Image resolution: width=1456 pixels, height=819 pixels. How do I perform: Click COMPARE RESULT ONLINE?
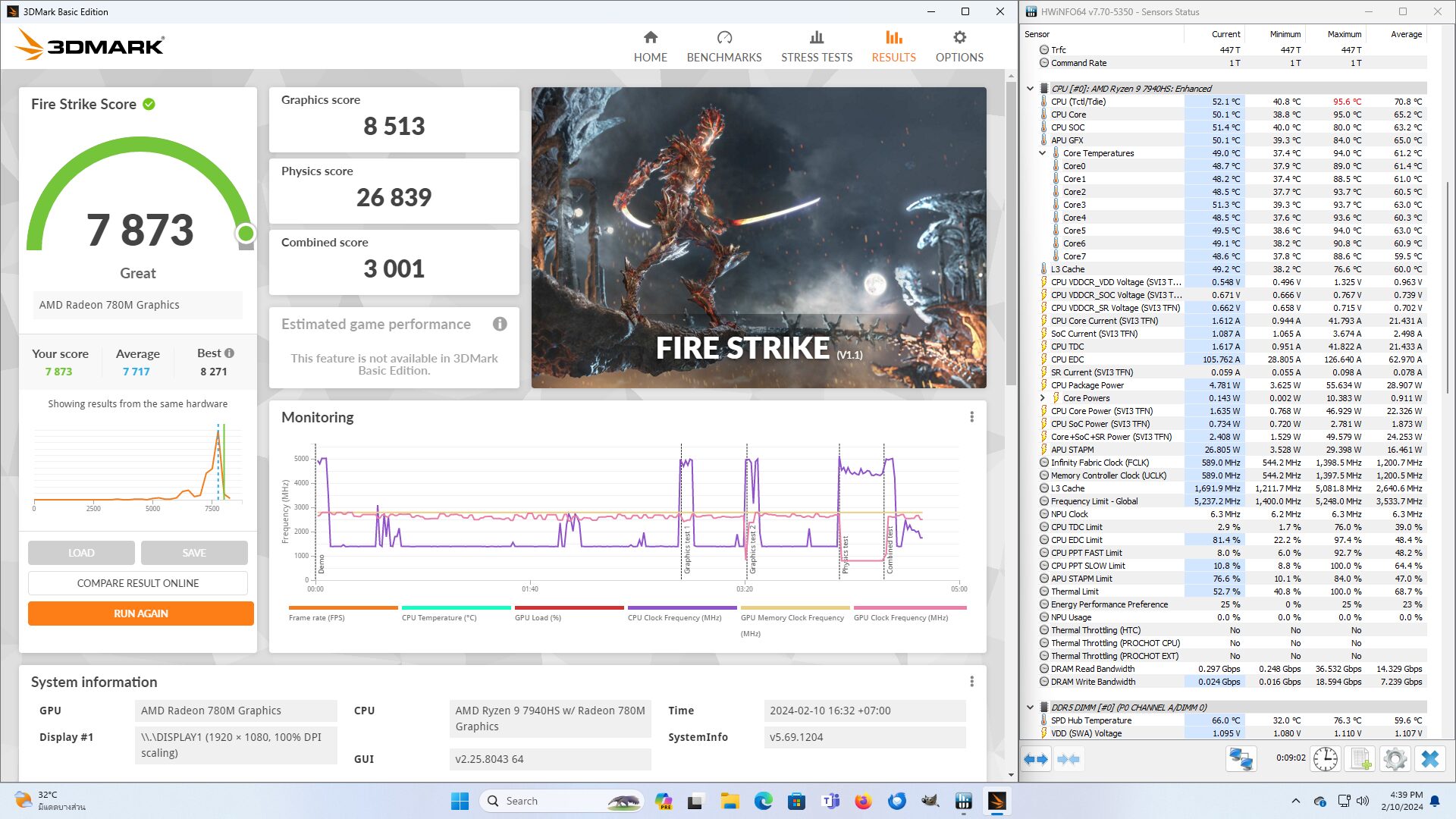(138, 583)
